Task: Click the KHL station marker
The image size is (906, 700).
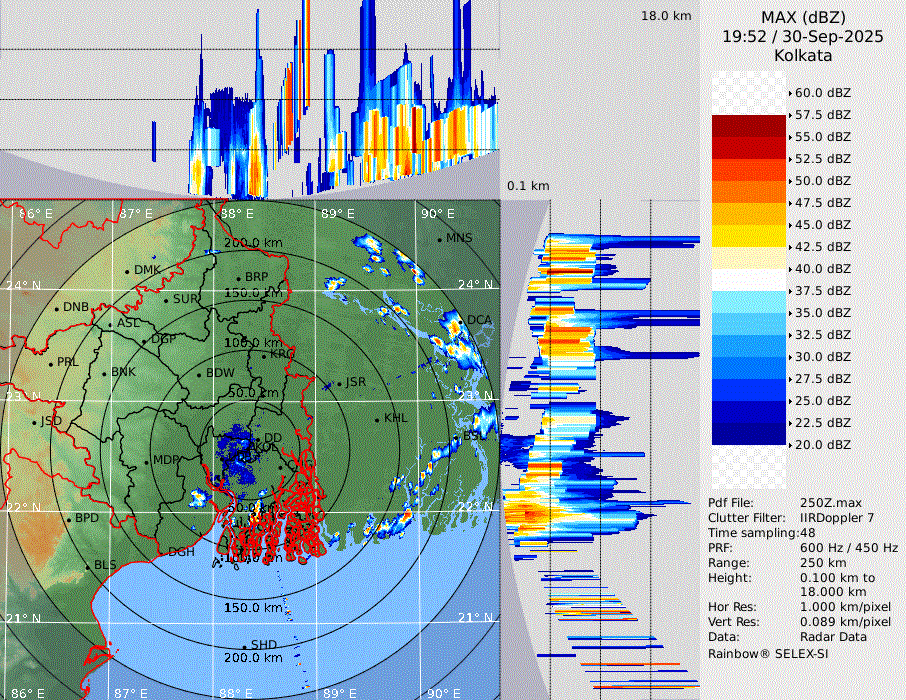Action: pyautogui.click(x=377, y=419)
